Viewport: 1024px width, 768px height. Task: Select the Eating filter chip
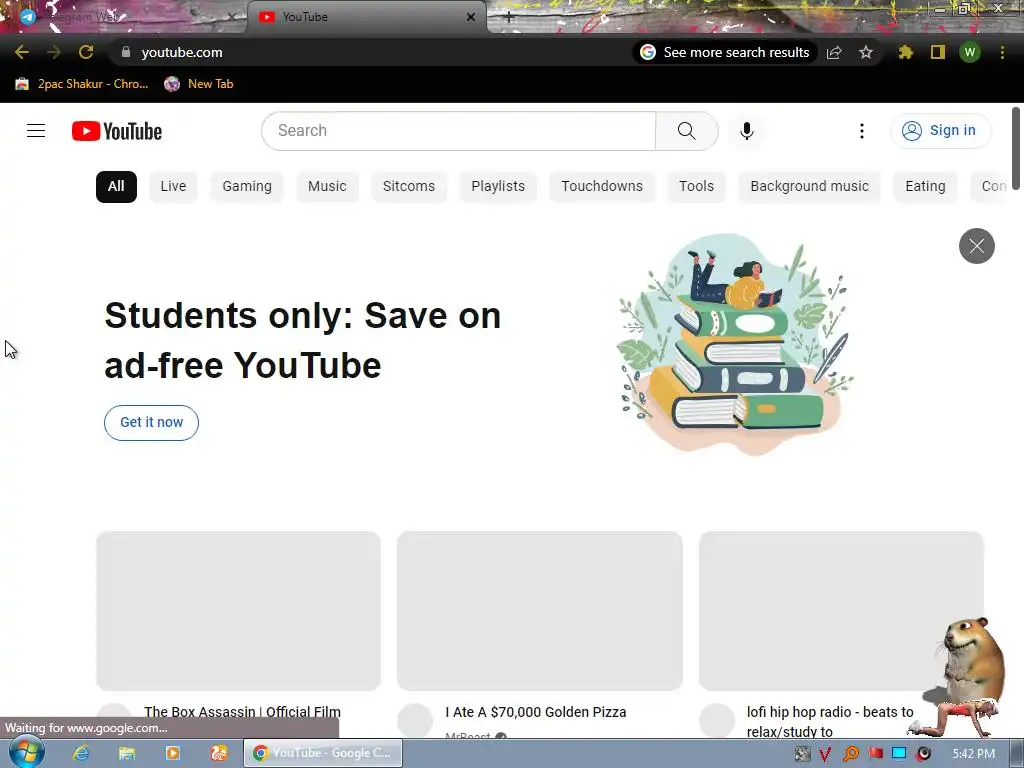point(925,186)
